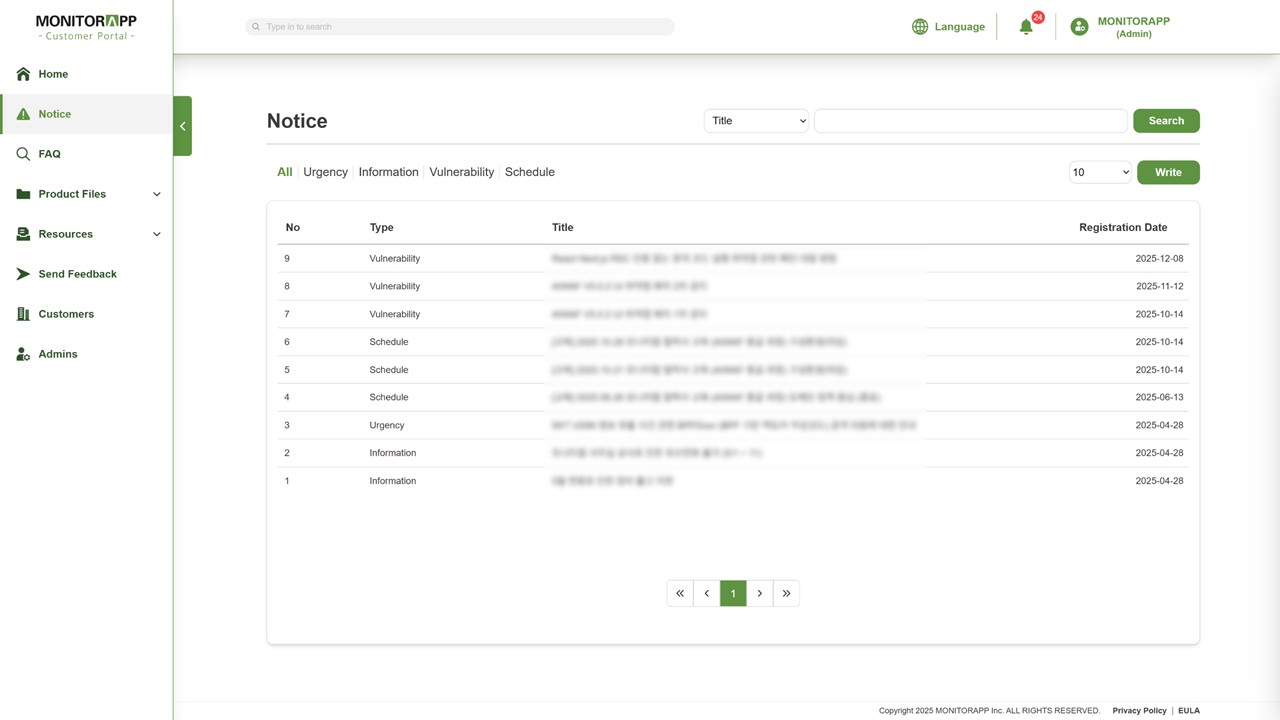Focus the top 'Type in to search' field
Image resolution: width=1280 pixels, height=720 pixels.
click(x=460, y=27)
